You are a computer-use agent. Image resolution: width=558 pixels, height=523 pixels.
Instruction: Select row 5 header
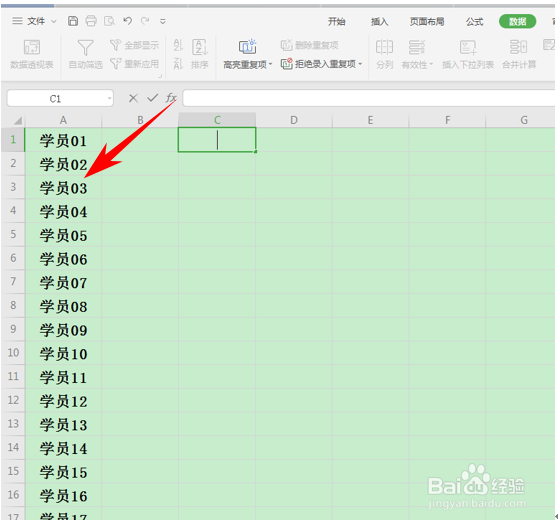(13, 234)
